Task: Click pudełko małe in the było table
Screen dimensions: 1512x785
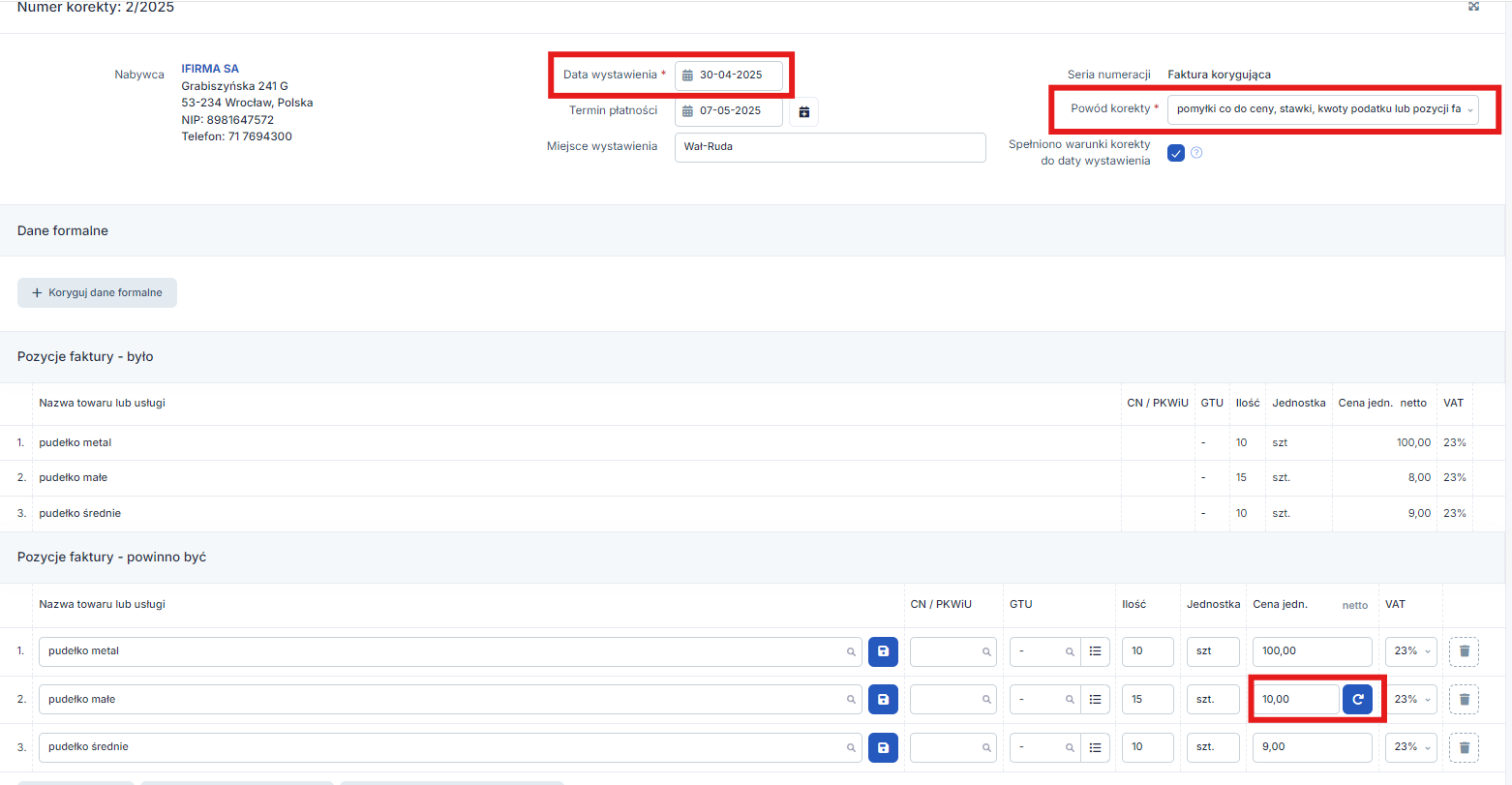Action: pyautogui.click(x=73, y=477)
